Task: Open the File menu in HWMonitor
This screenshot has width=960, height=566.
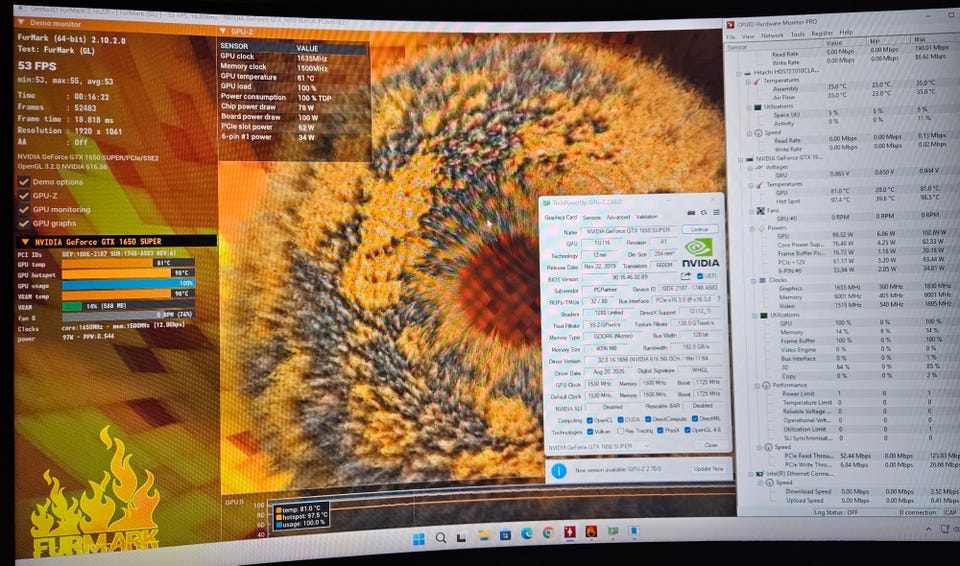Action: [x=731, y=37]
